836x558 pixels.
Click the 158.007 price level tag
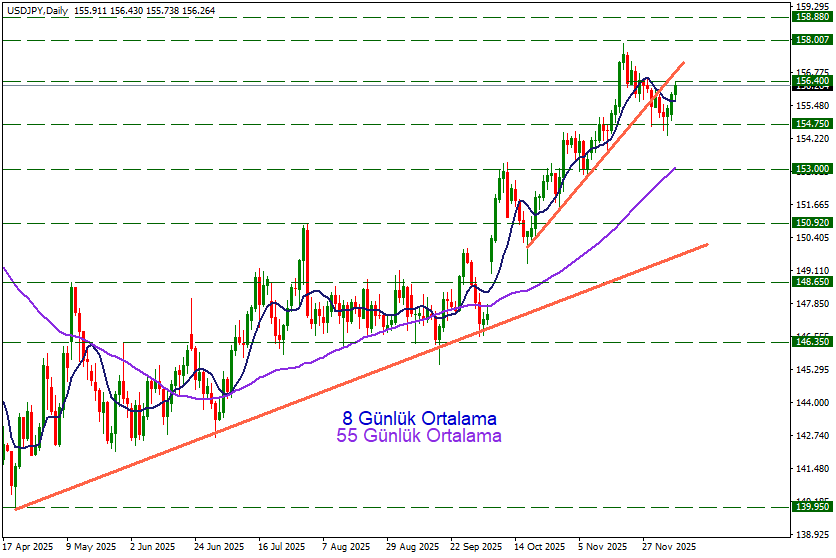pyautogui.click(x=812, y=40)
